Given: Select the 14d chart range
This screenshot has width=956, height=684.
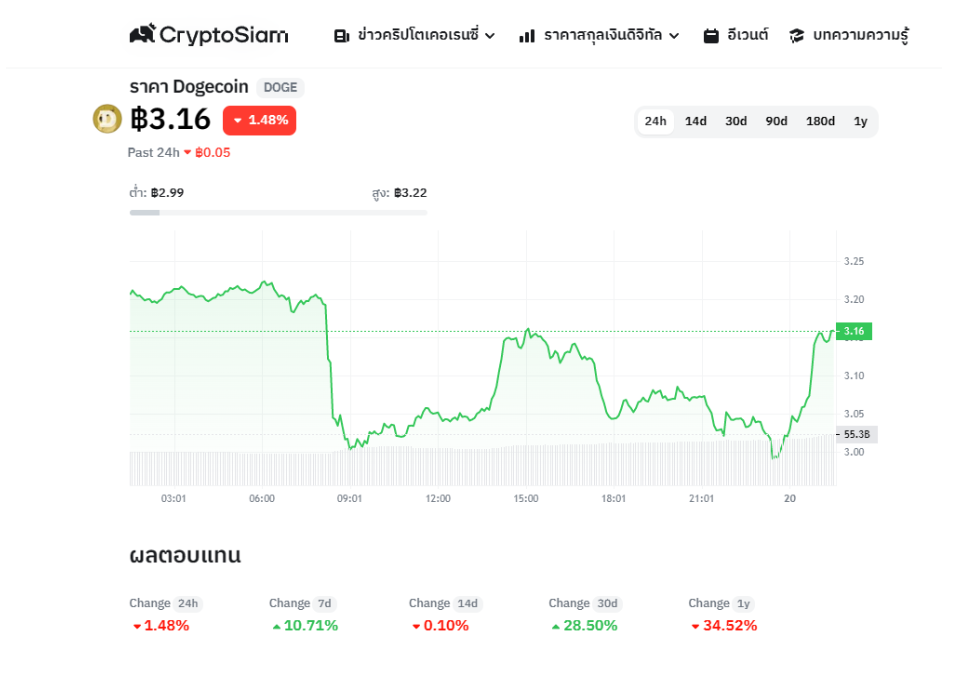Looking at the screenshot, I should pyautogui.click(x=696, y=121).
